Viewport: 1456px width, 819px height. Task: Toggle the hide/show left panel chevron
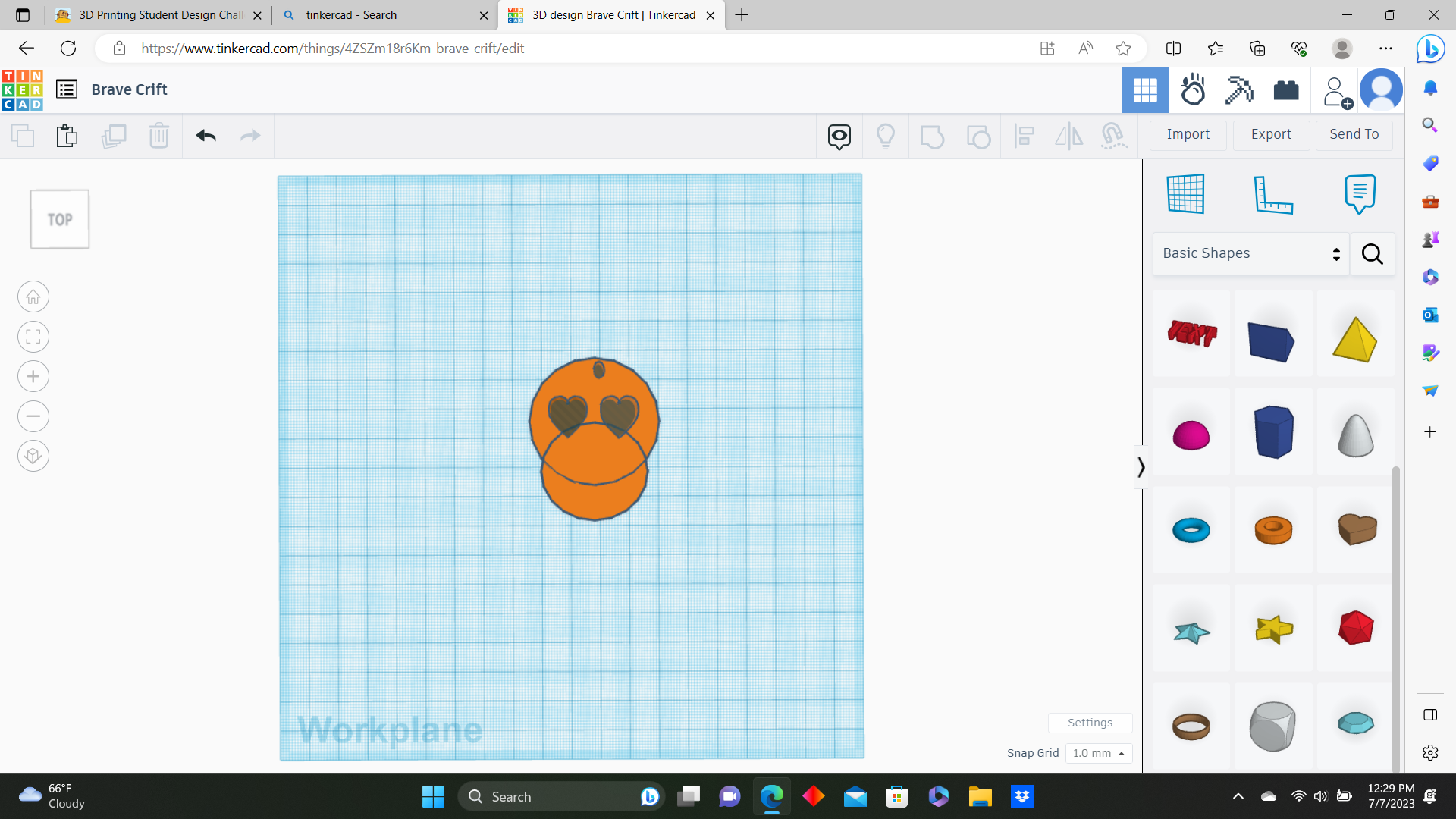pos(1139,467)
